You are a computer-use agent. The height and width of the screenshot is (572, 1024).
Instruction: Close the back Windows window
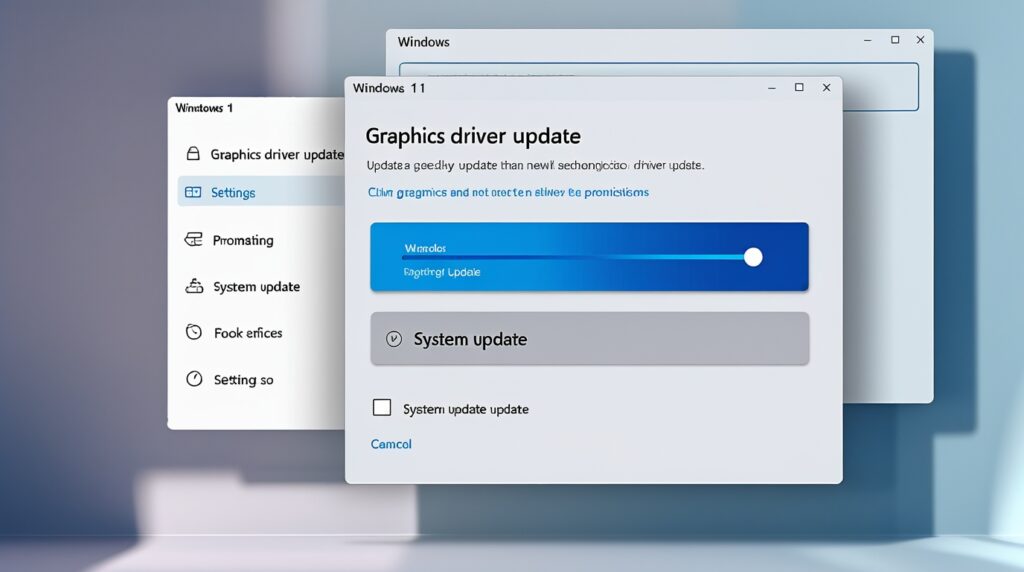(920, 40)
